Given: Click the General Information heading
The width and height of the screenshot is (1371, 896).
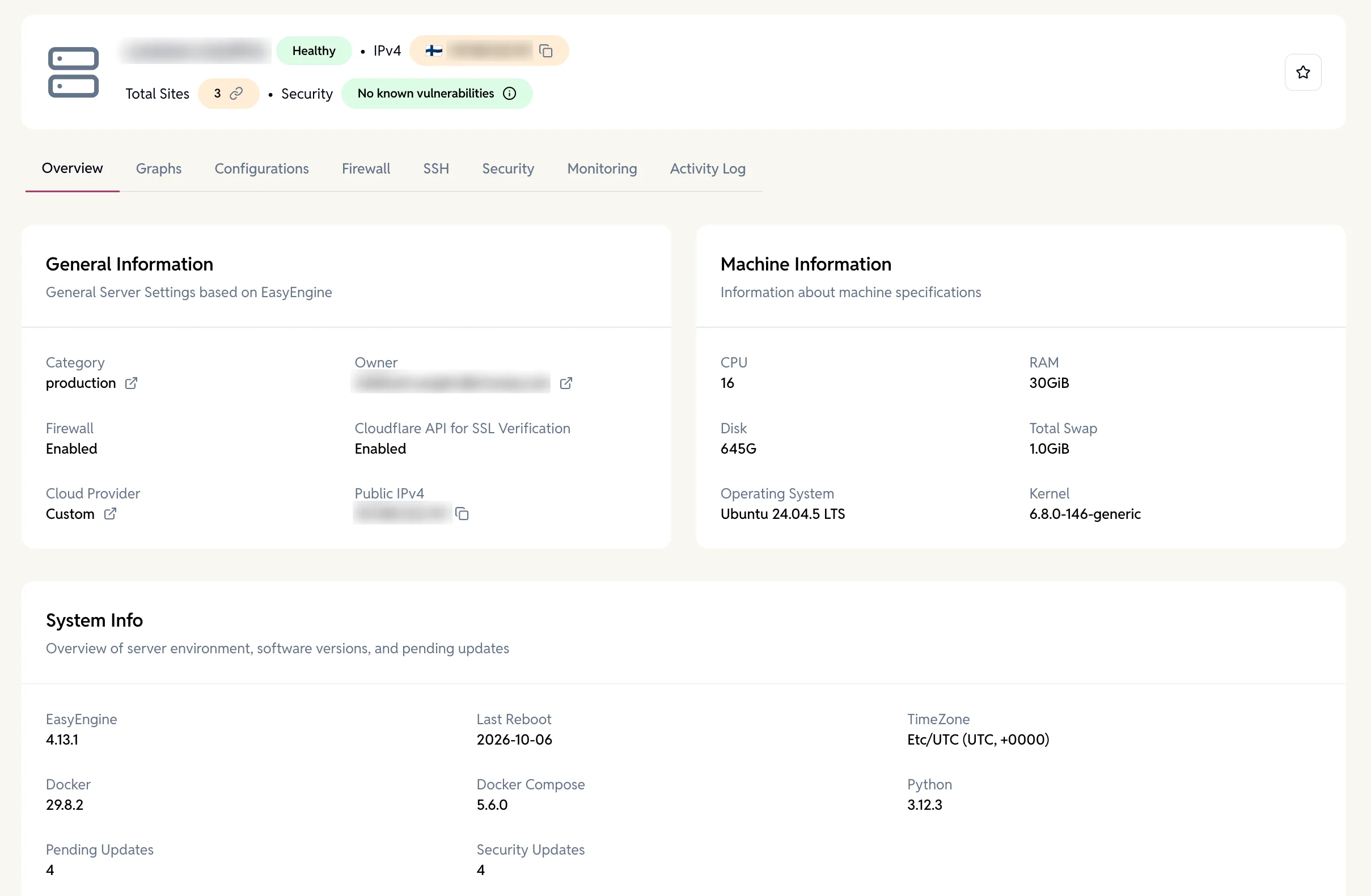Looking at the screenshot, I should point(130,264).
